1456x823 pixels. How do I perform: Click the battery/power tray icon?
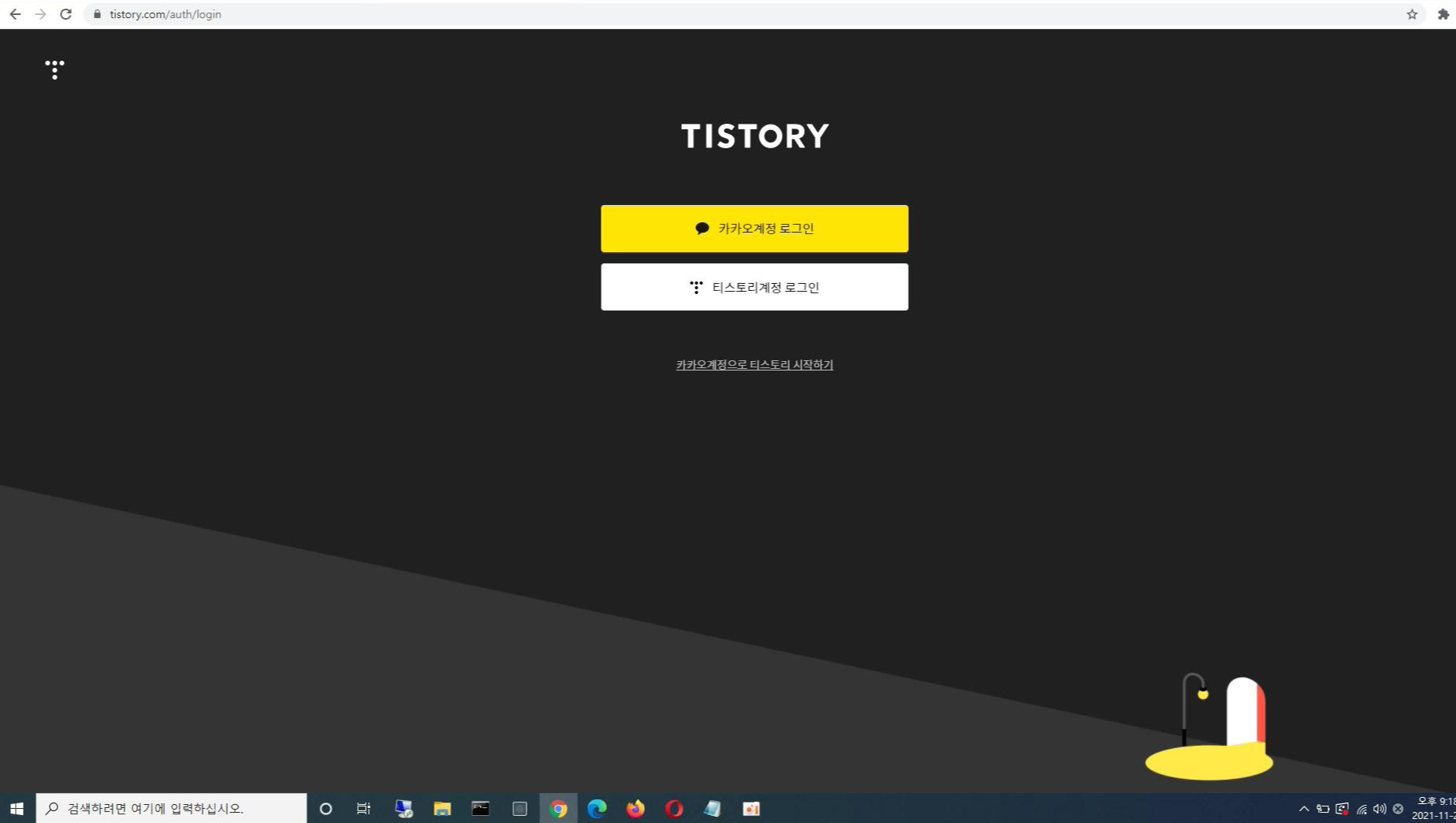[x=1323, y=808]
